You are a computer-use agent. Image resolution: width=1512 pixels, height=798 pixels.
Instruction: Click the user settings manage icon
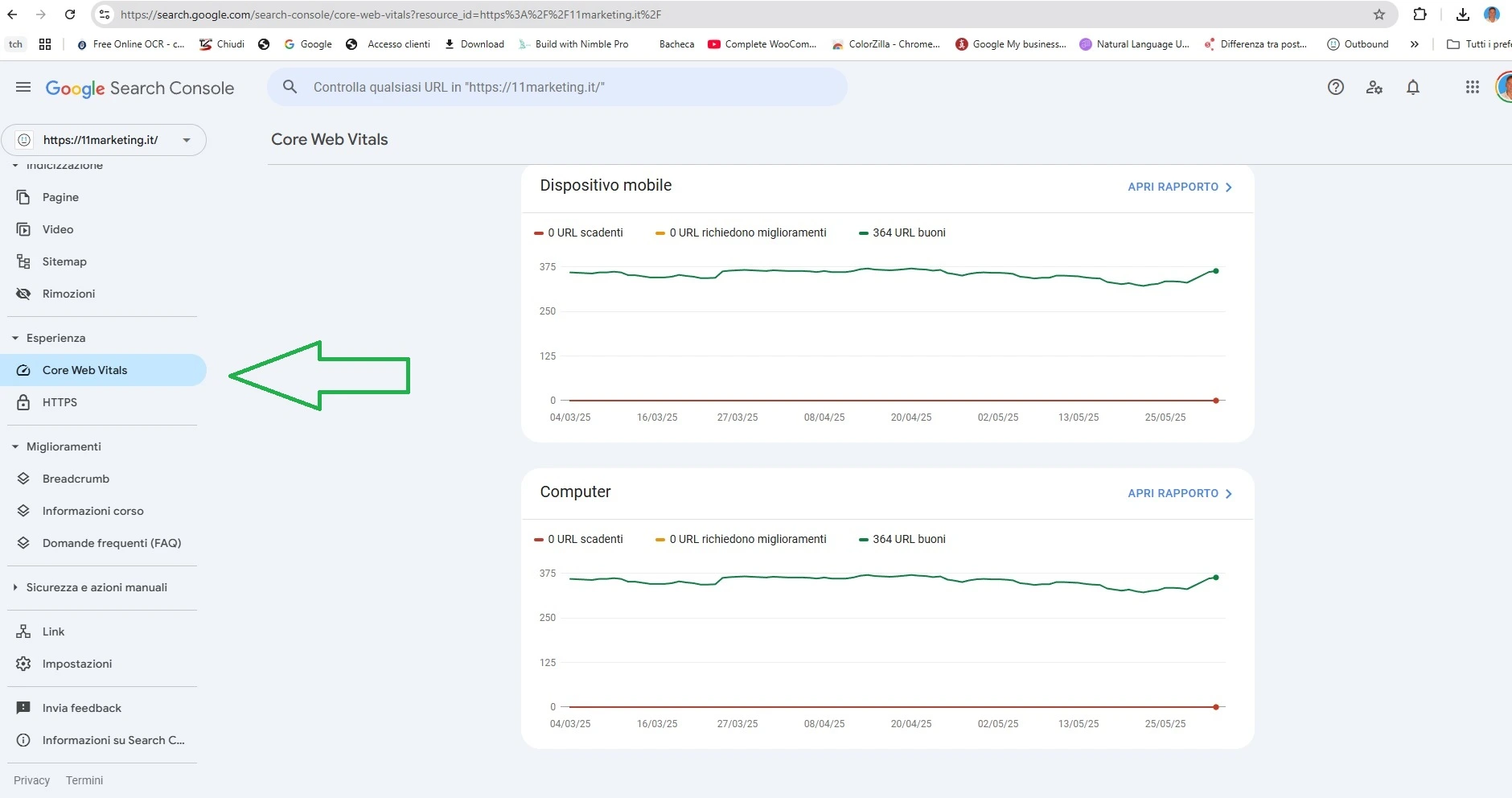(x=1374, y=88)
